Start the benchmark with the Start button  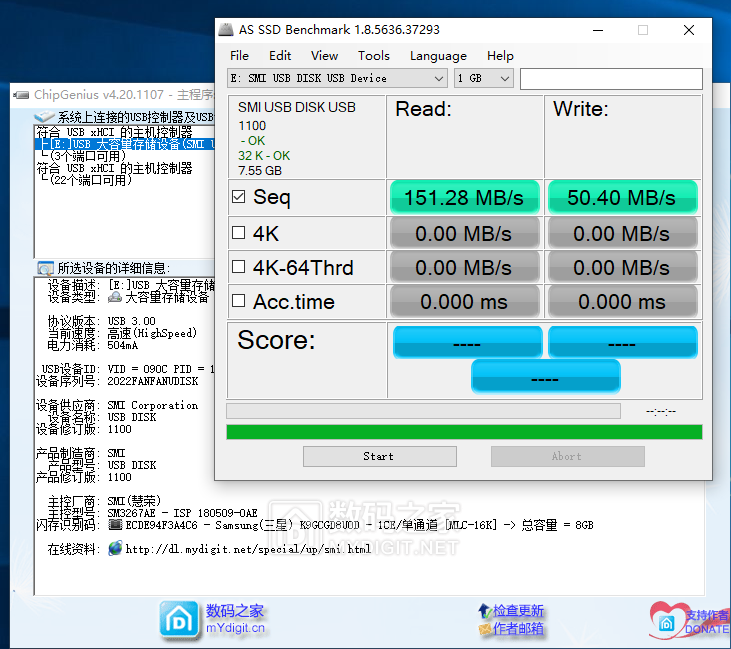coord(379,456)
